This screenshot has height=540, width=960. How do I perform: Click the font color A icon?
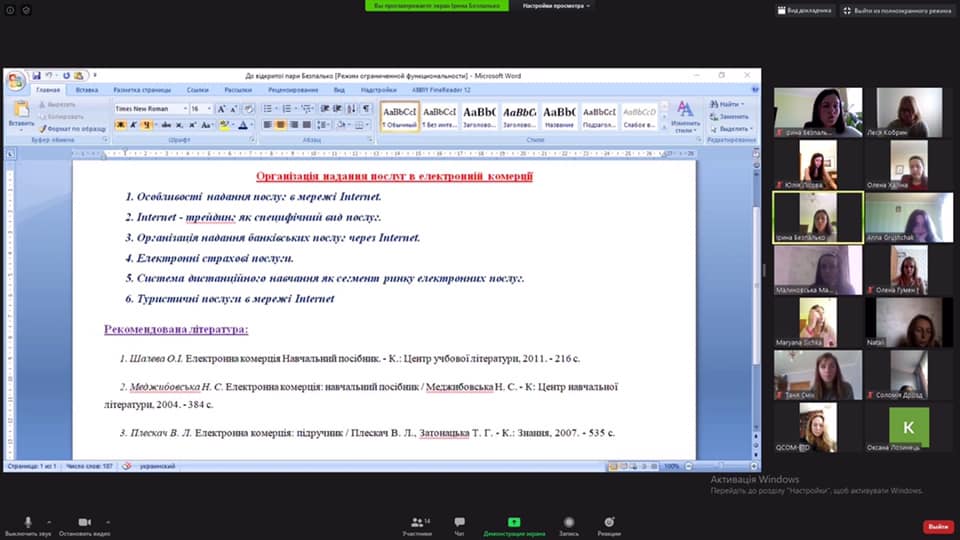coord(243,125)
